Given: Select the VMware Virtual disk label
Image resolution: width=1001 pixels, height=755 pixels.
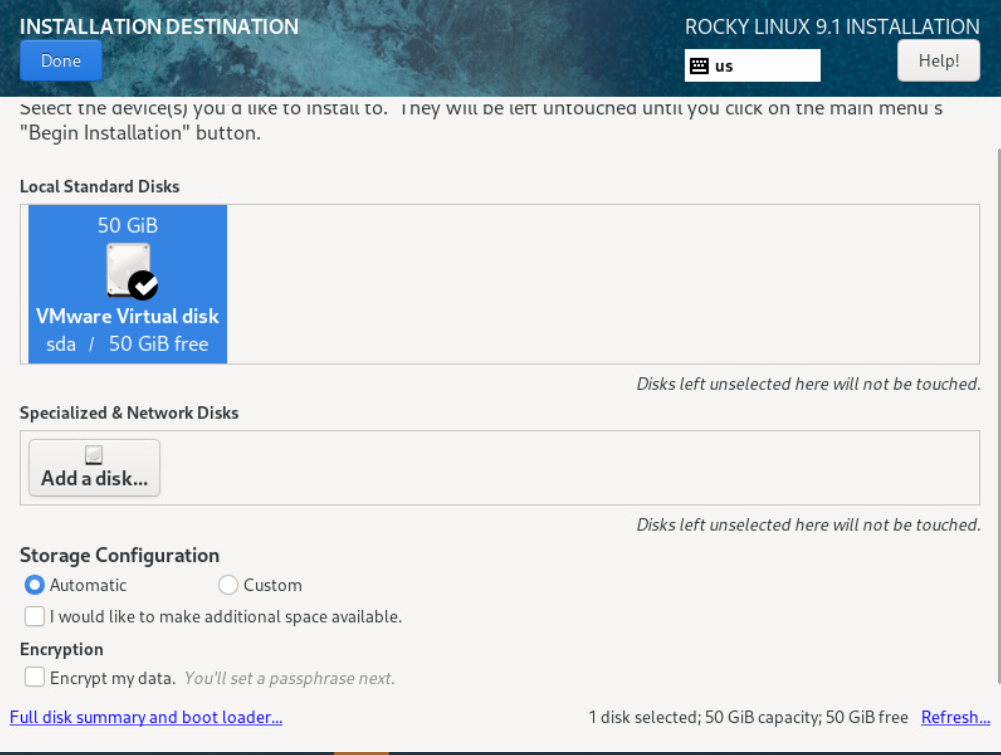Looking at the screenshot, I should pyautogui.click(x=127, y=316).
